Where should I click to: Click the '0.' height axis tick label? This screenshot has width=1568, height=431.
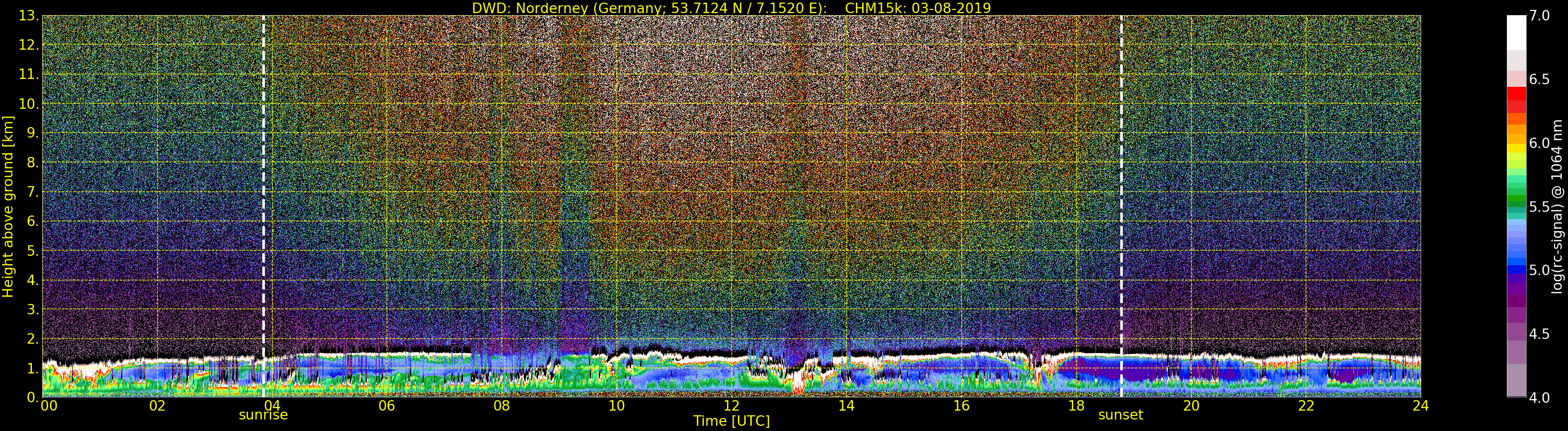(x=33, y=397)
